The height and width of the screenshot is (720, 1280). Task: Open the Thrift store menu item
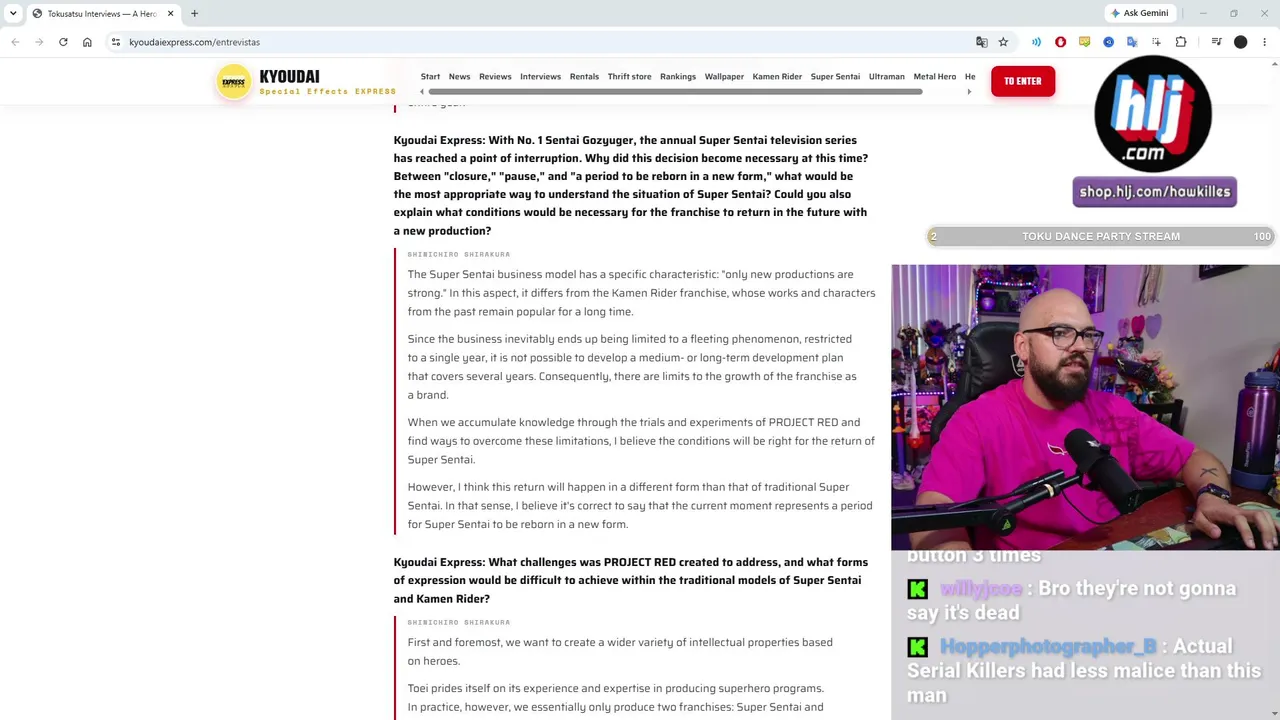point(629,76)
